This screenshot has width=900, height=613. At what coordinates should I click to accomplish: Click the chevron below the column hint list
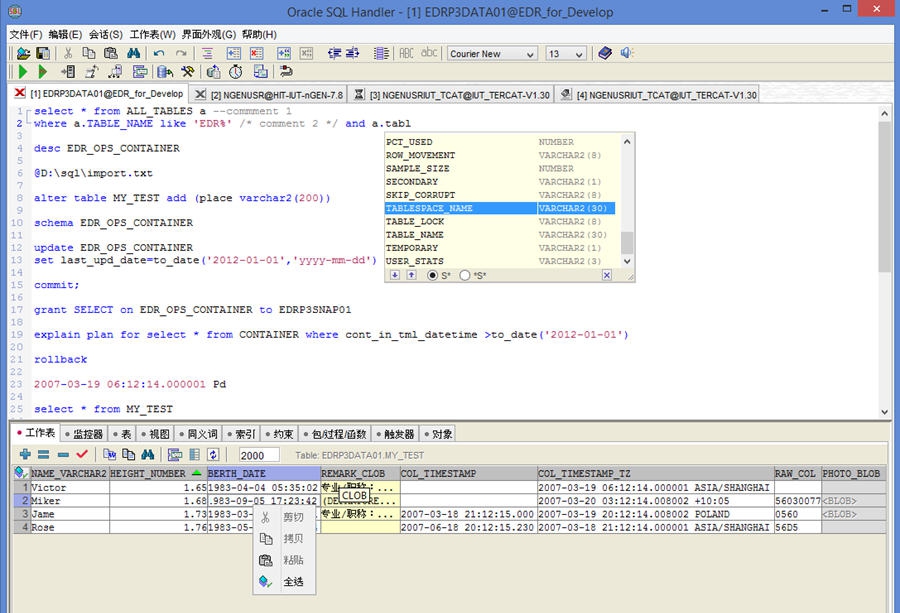coord(627,261)
